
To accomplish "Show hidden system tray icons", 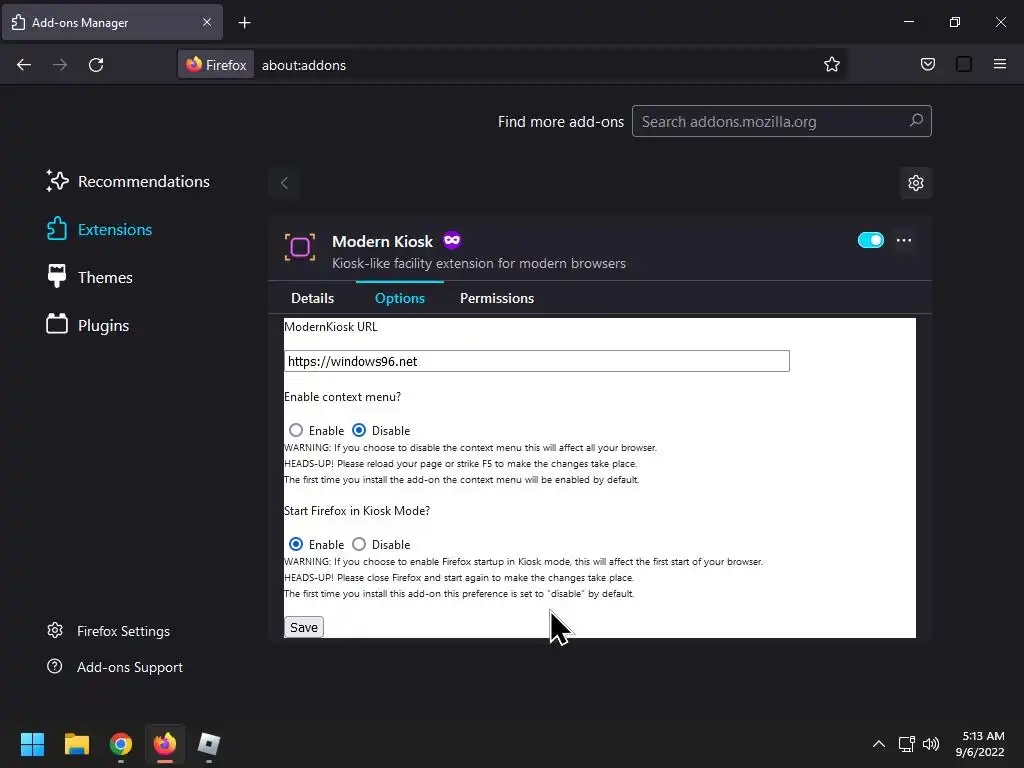I will (x=879, y=744).
